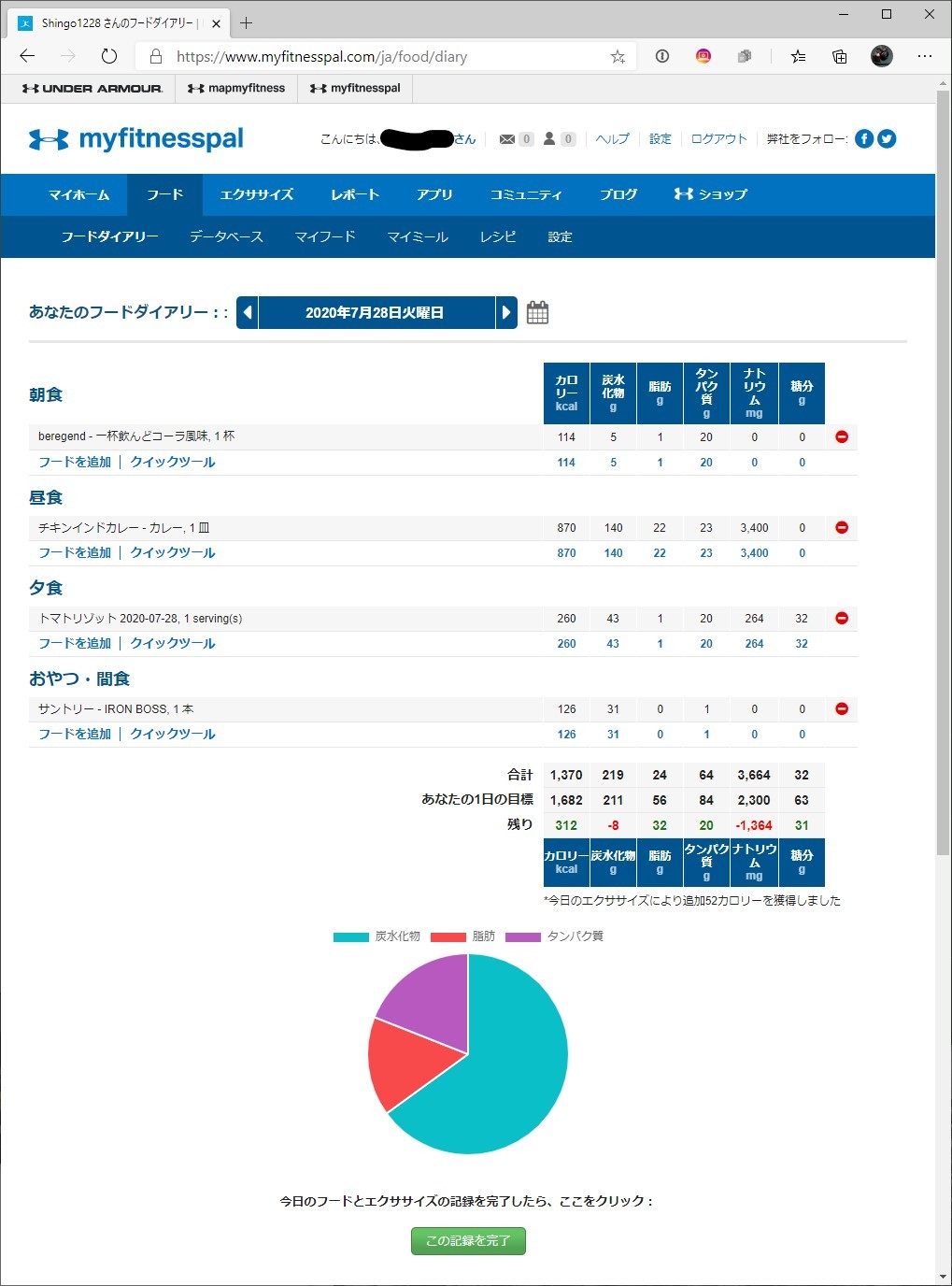Image resolution: width=952 pixels, height=1286 pixels.
Task: Open the レポート tab
Action: click(x=355, y=194)
